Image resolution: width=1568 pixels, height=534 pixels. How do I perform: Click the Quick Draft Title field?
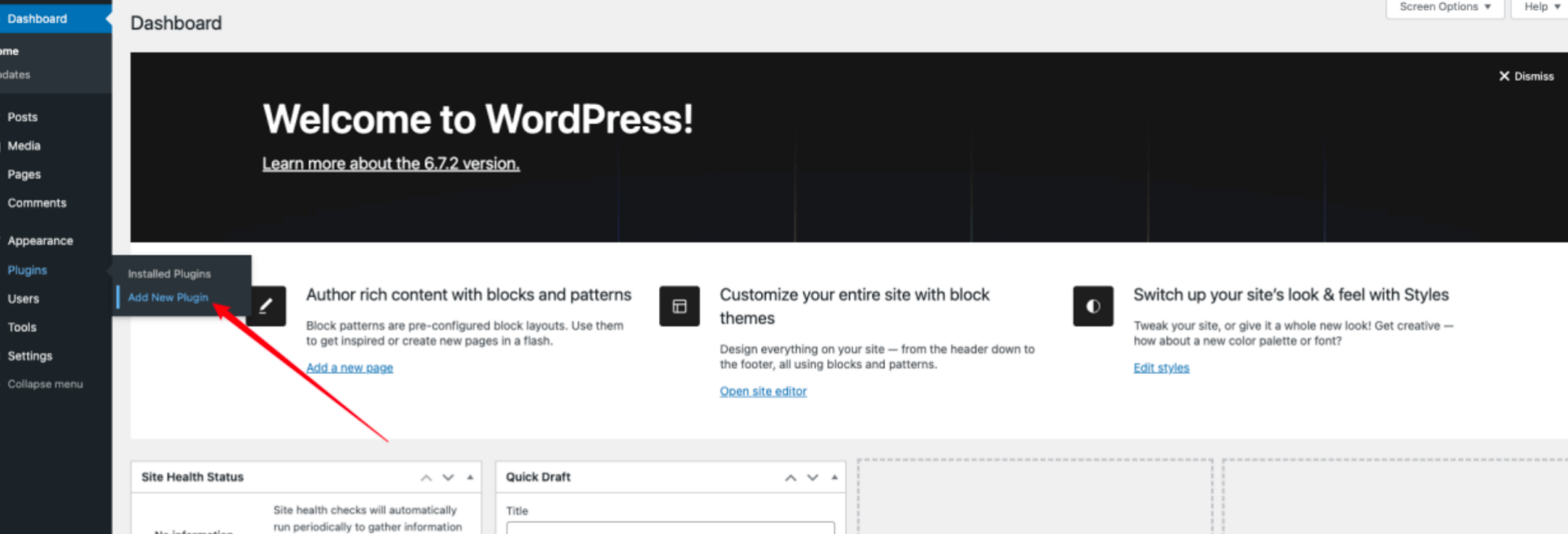(670, 528)
